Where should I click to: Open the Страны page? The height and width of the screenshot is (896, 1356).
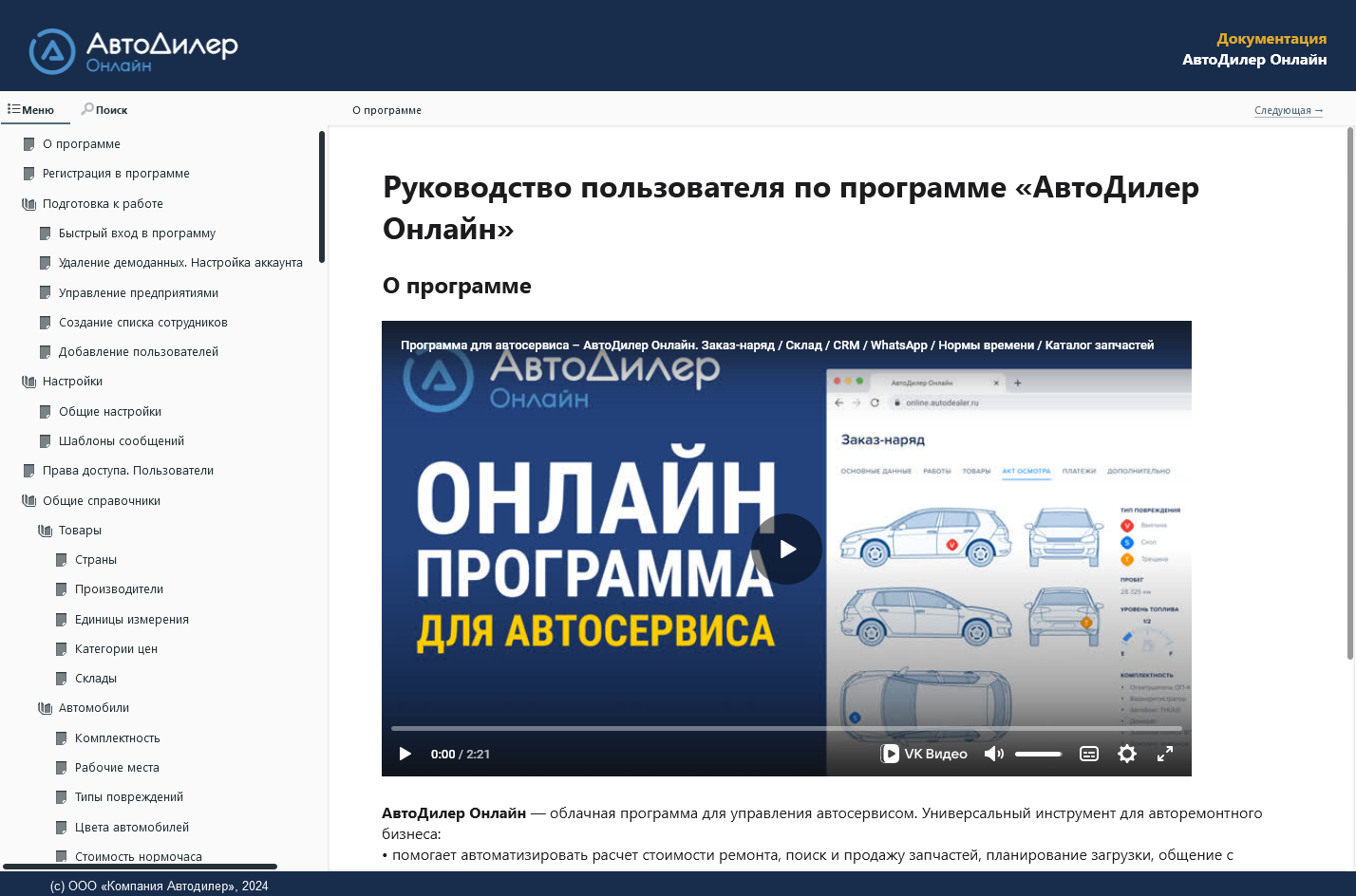96,560
